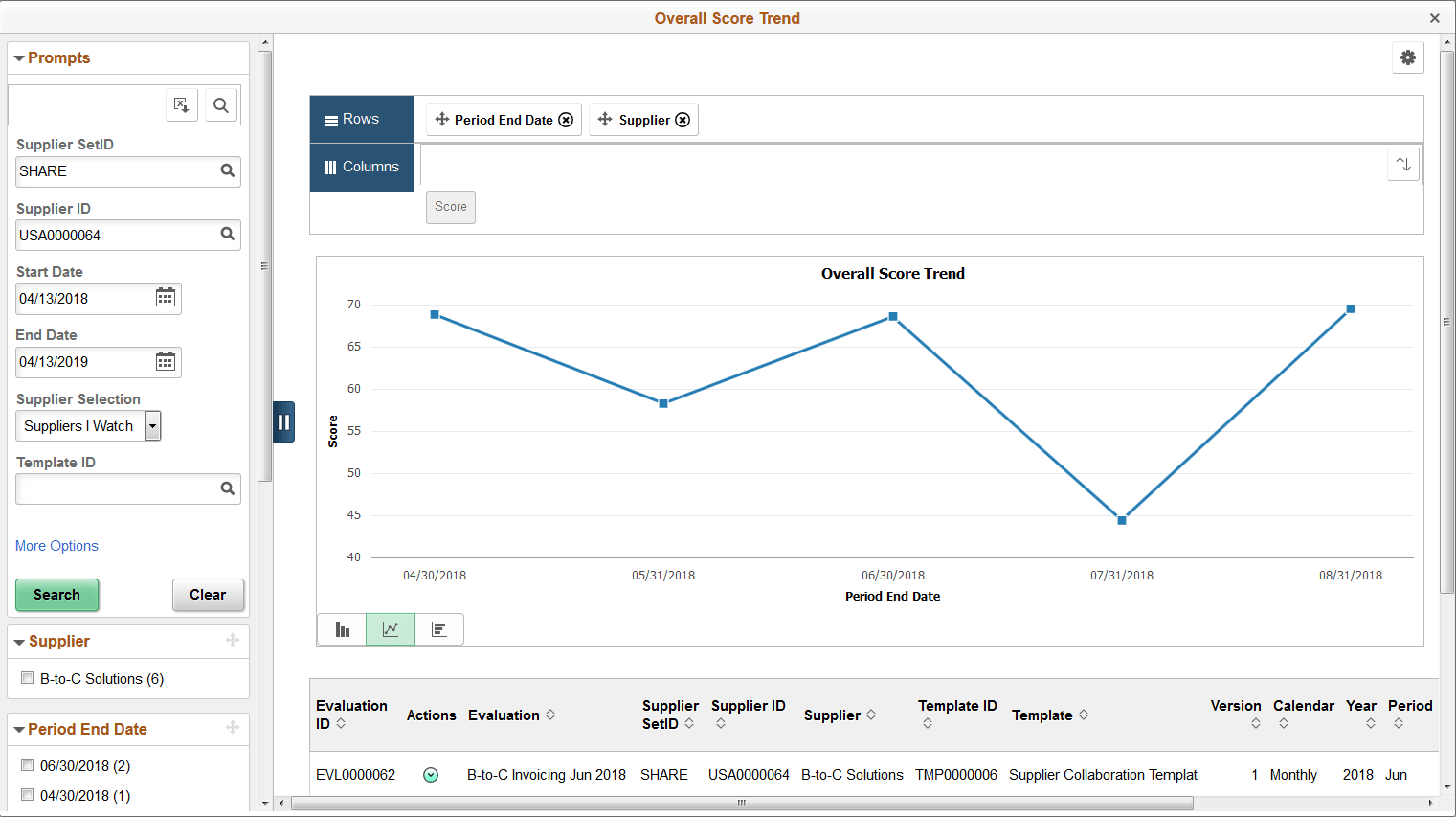Remove the Supplier pill from Rows
The image size is (1456, 817).
[683, 120]
